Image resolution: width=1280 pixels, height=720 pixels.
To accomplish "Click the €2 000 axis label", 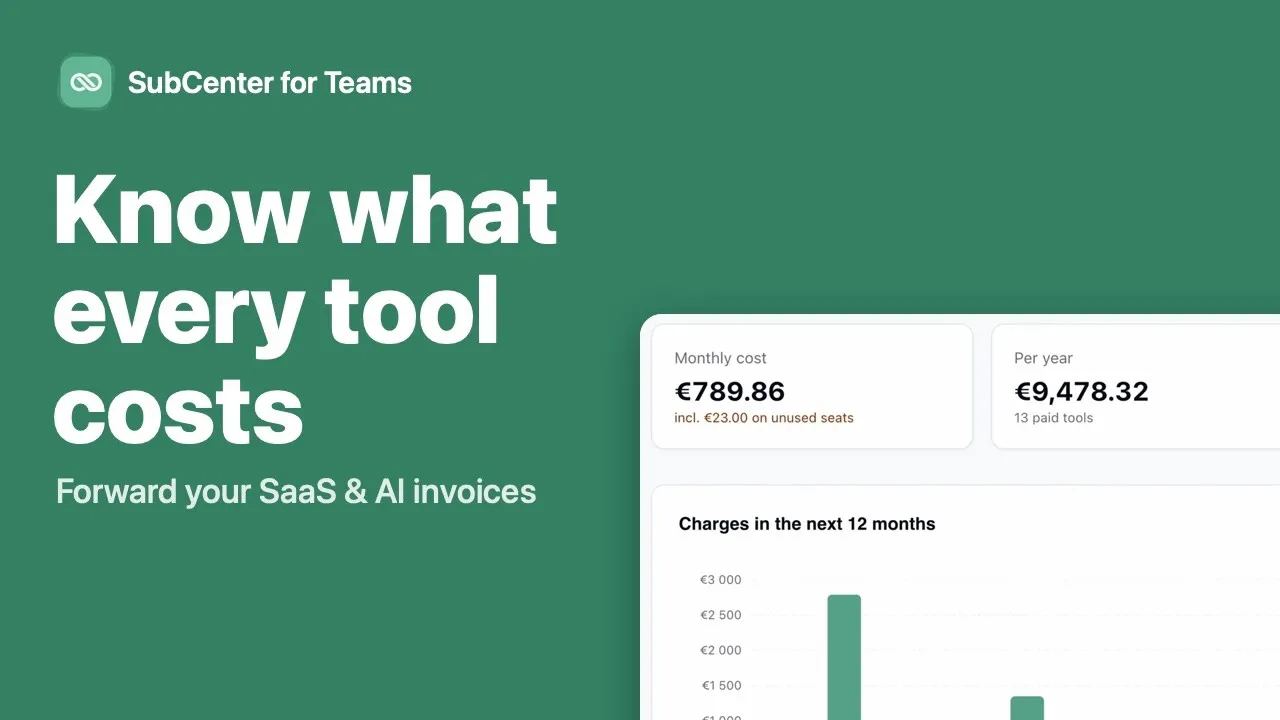I will 721,650.
